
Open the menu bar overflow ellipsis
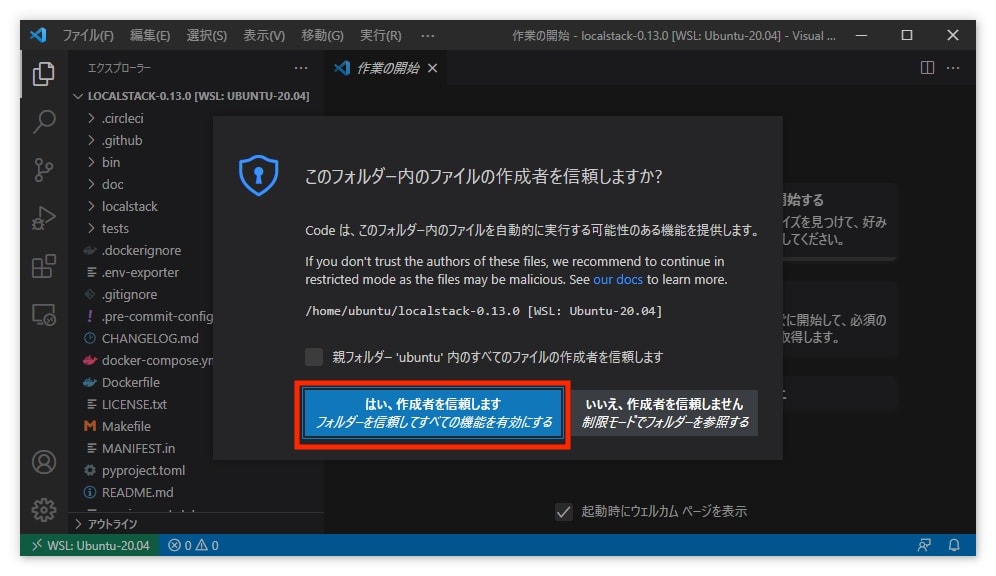(428, 36)
